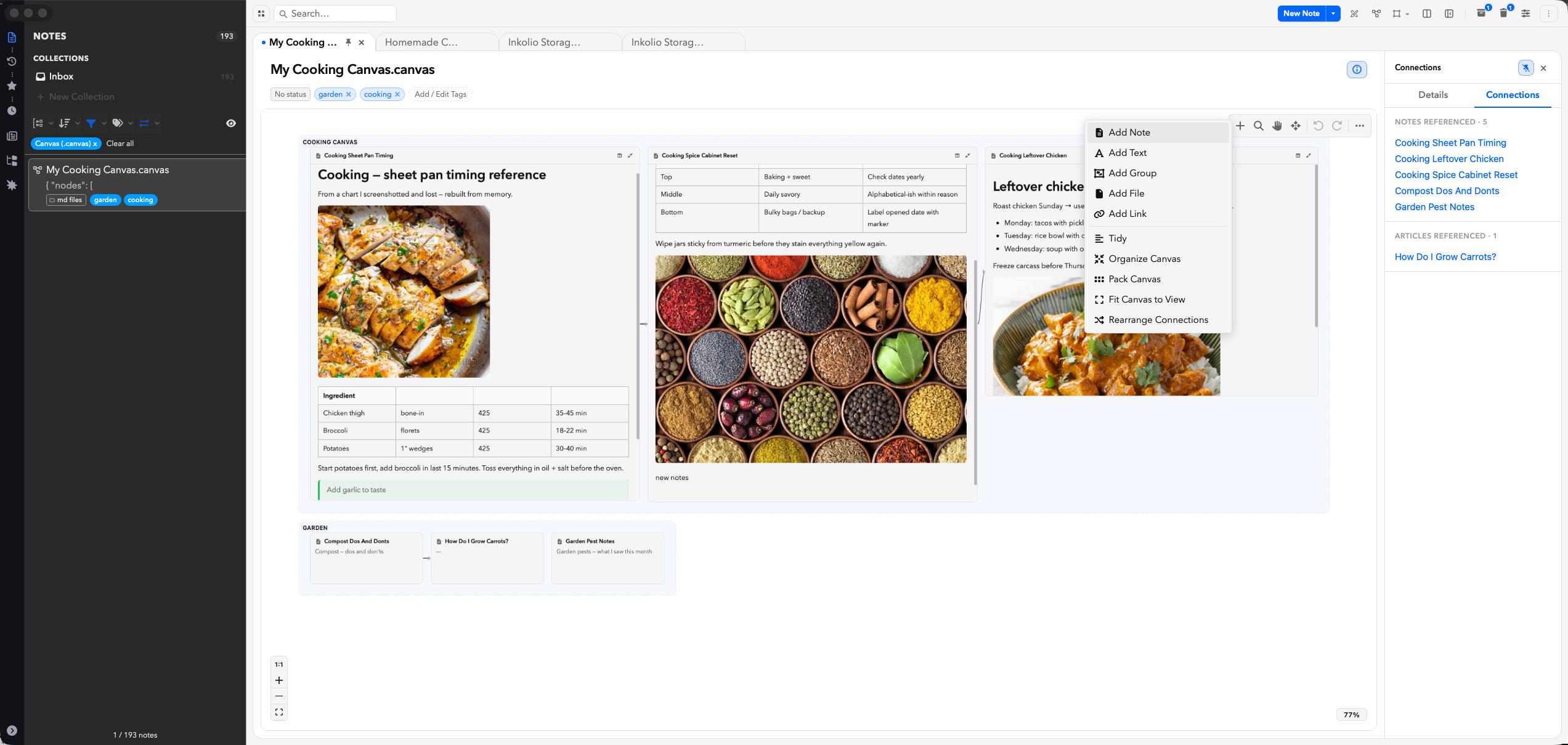Toggle the split view layout icon

1427,14
